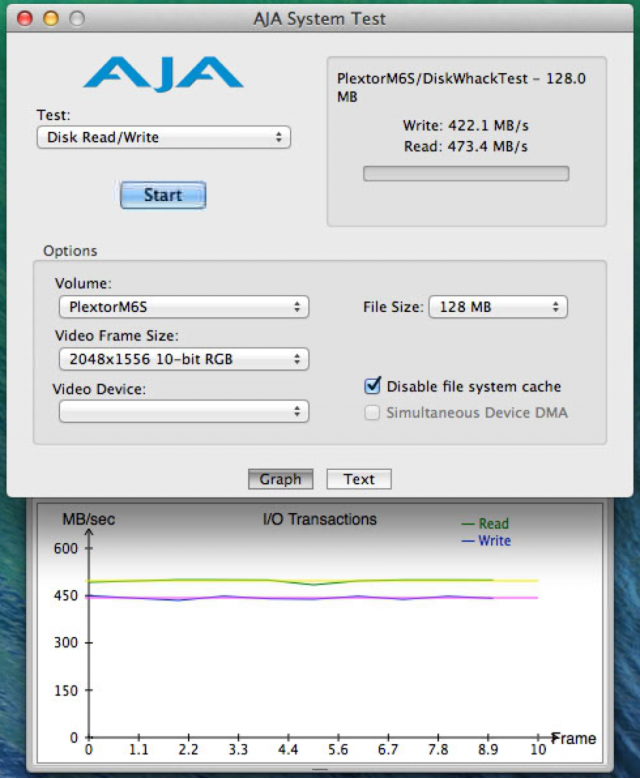The height and width of the screenshot is (779, 640).
Task: Click the 300 value on graph axis
Action: 66,642
